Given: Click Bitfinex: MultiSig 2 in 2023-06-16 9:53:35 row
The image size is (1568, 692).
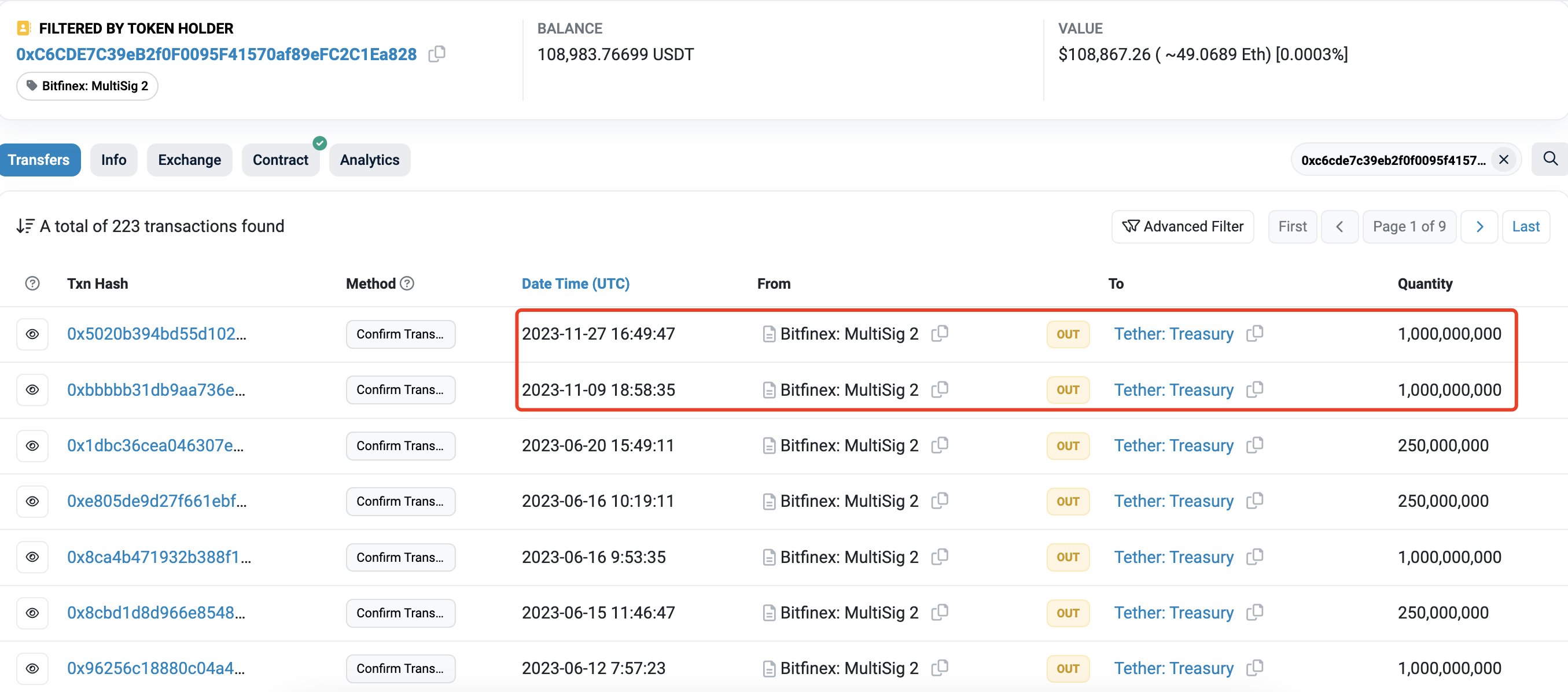Looking at the screenshot, I should tap(849, 557).
